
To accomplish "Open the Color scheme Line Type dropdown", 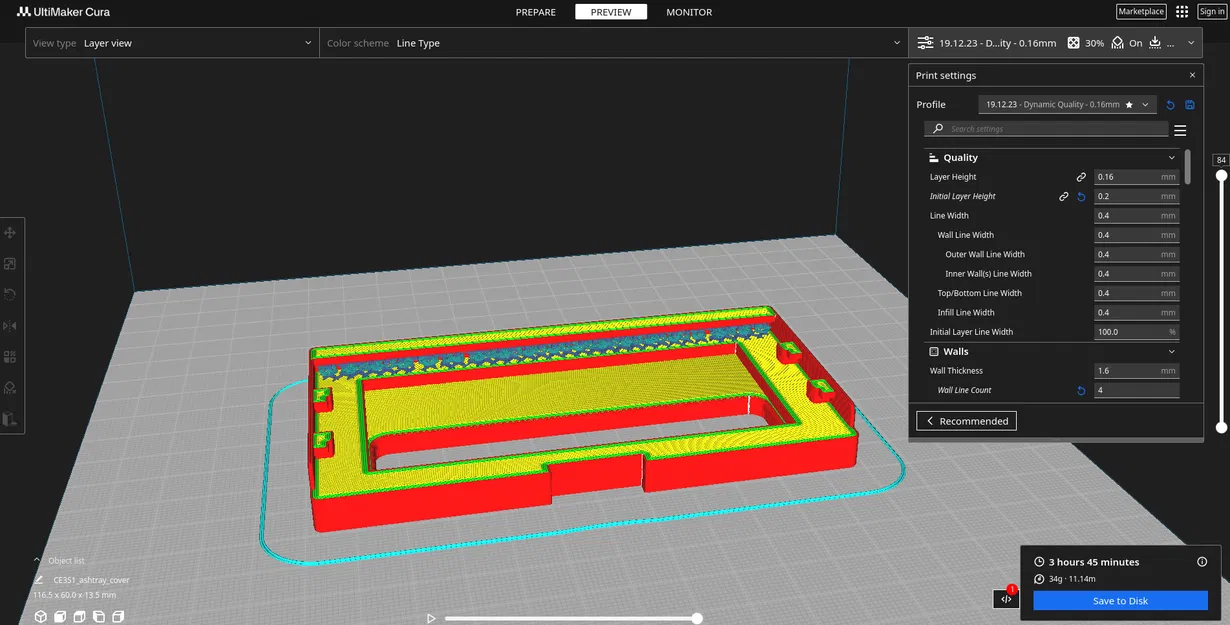I will (614, 43).
